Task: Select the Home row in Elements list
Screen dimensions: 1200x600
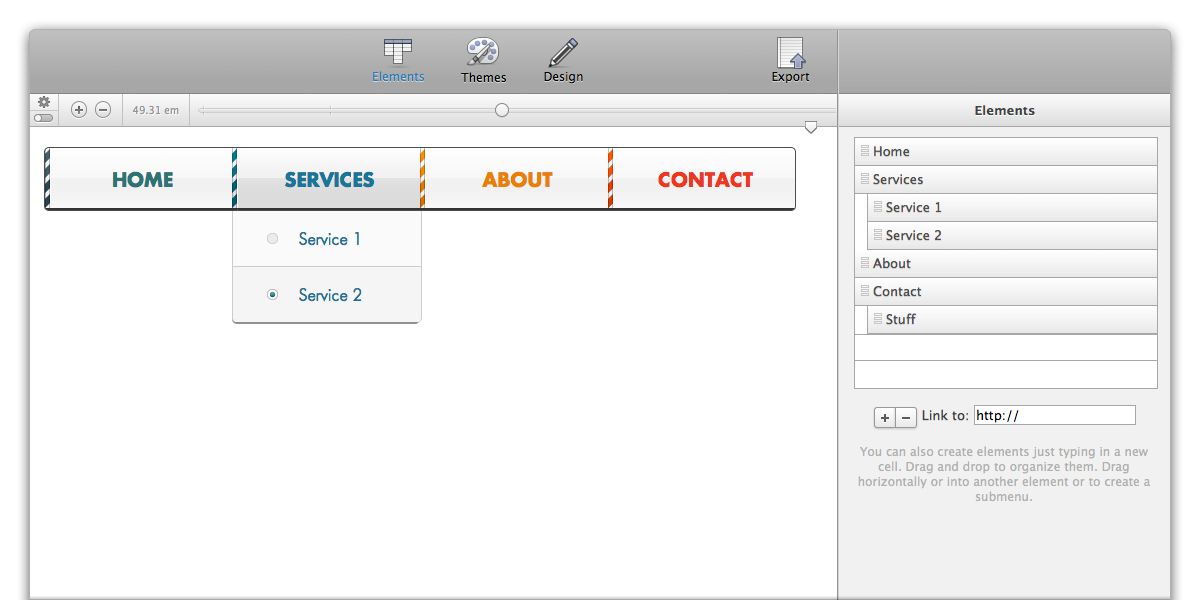Action: (x=1006, y=152)
